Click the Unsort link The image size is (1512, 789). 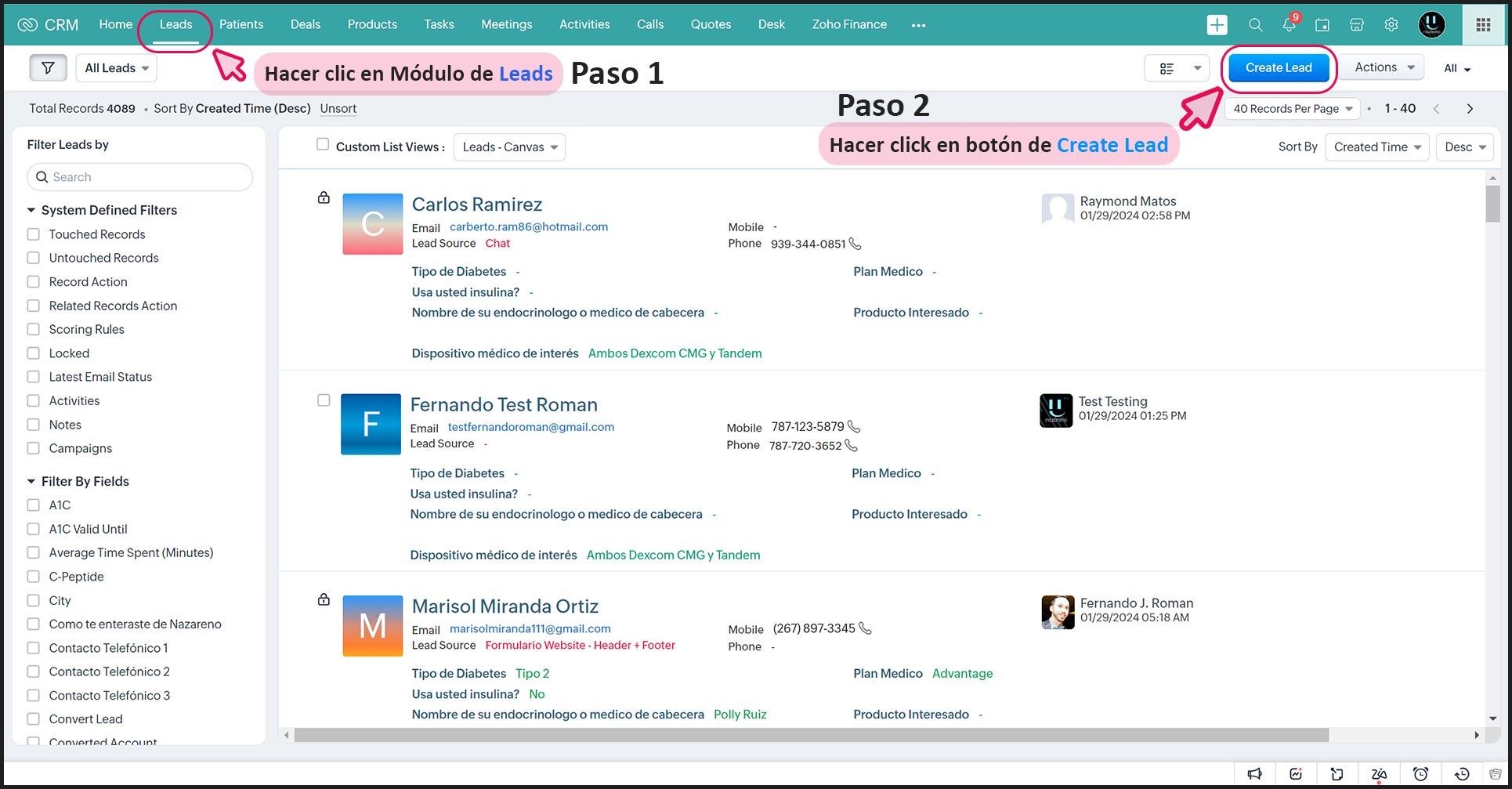(x=338, y=109)
